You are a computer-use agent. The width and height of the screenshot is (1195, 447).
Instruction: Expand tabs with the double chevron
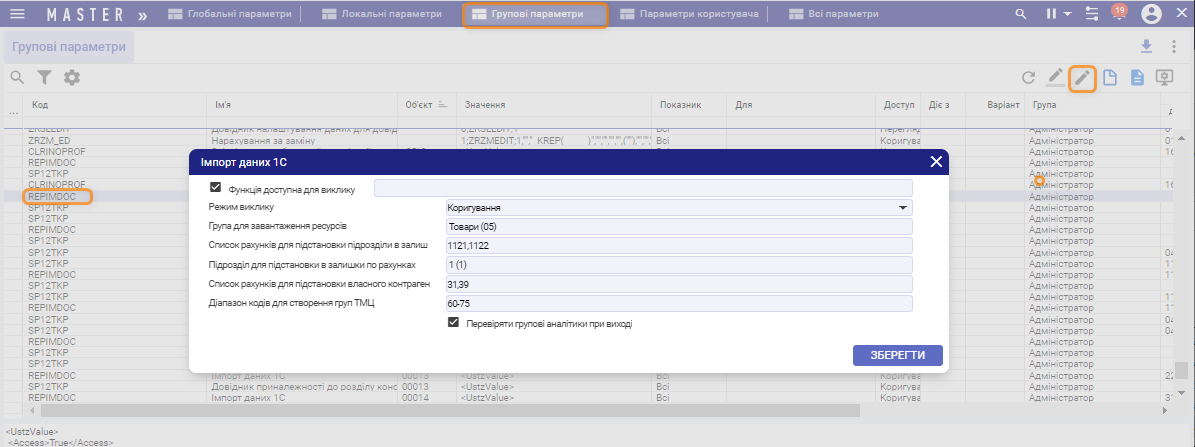pos(142,15)
